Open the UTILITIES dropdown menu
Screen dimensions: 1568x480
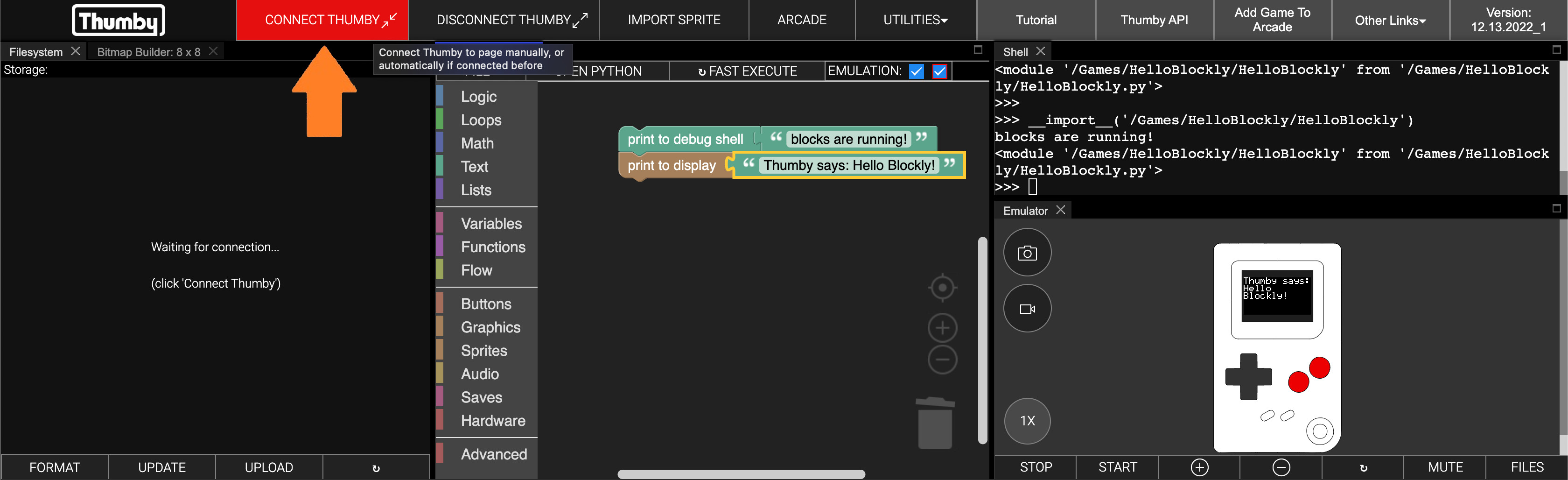[915, 20]
